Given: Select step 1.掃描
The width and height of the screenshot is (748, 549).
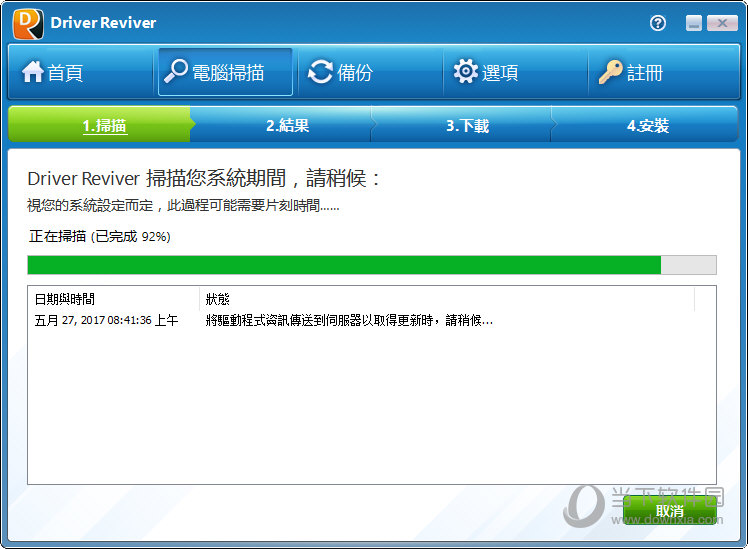Looking at the screenshot, I should 100,125.
